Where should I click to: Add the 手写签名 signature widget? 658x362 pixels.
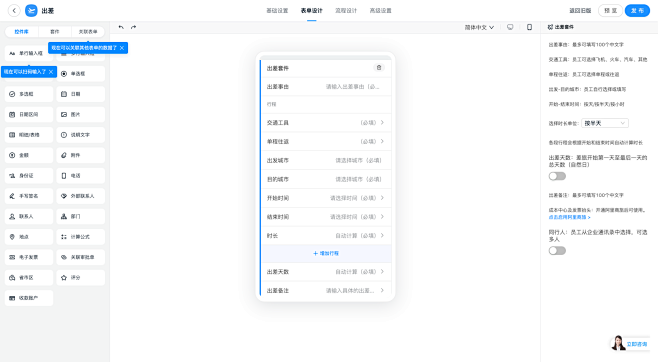pos(29,196)
